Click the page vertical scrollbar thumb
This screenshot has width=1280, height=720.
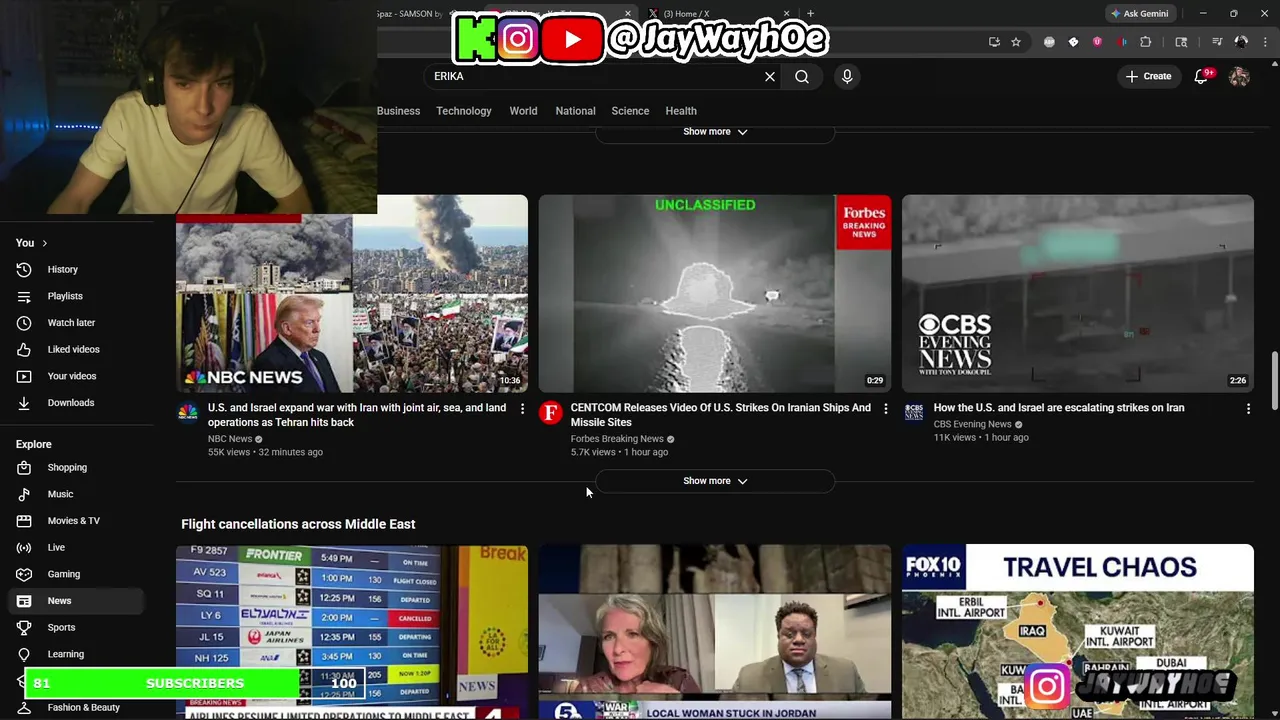coord(1274,380)
